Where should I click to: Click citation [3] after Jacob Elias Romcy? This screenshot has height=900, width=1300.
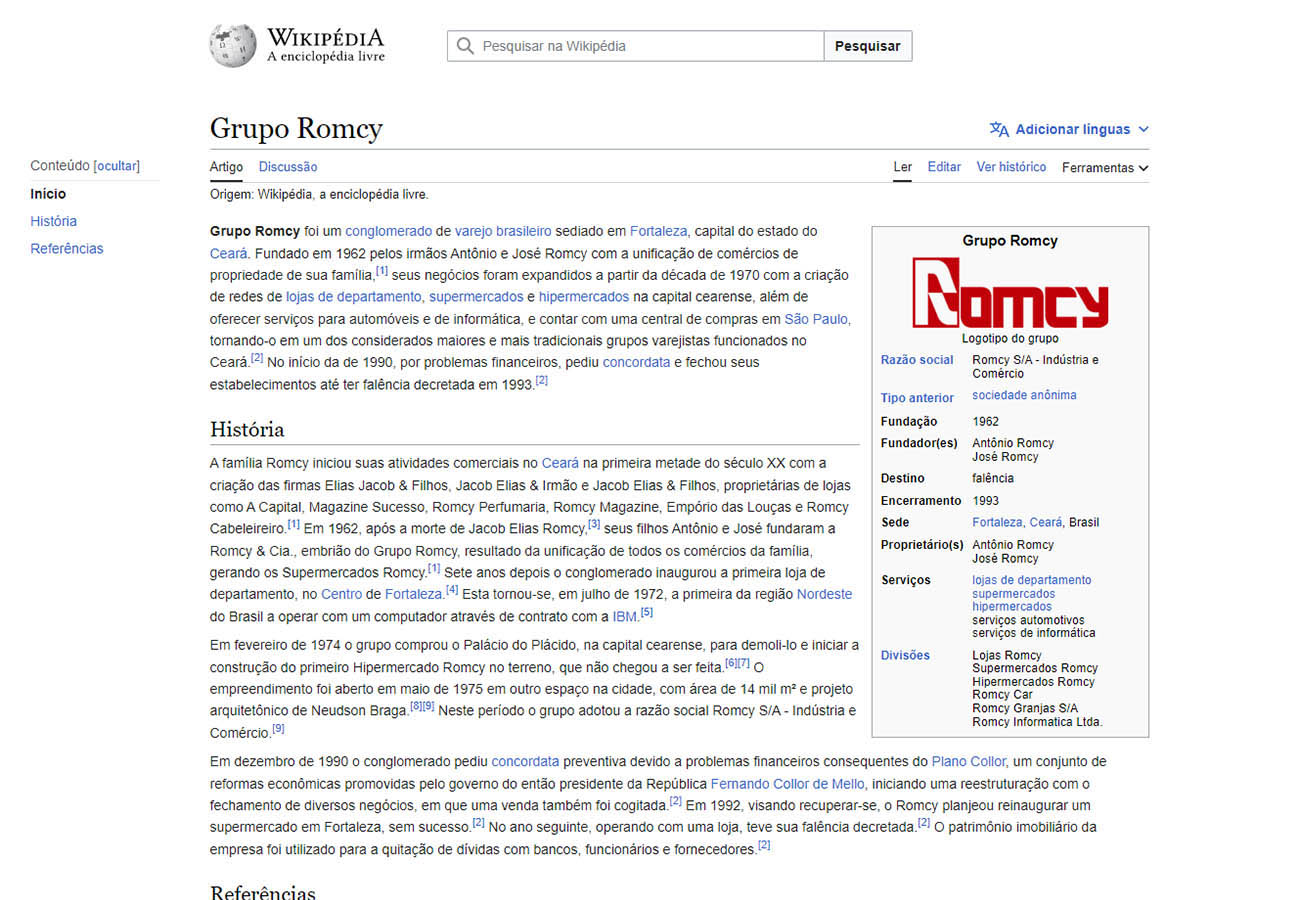coord(594,524)
